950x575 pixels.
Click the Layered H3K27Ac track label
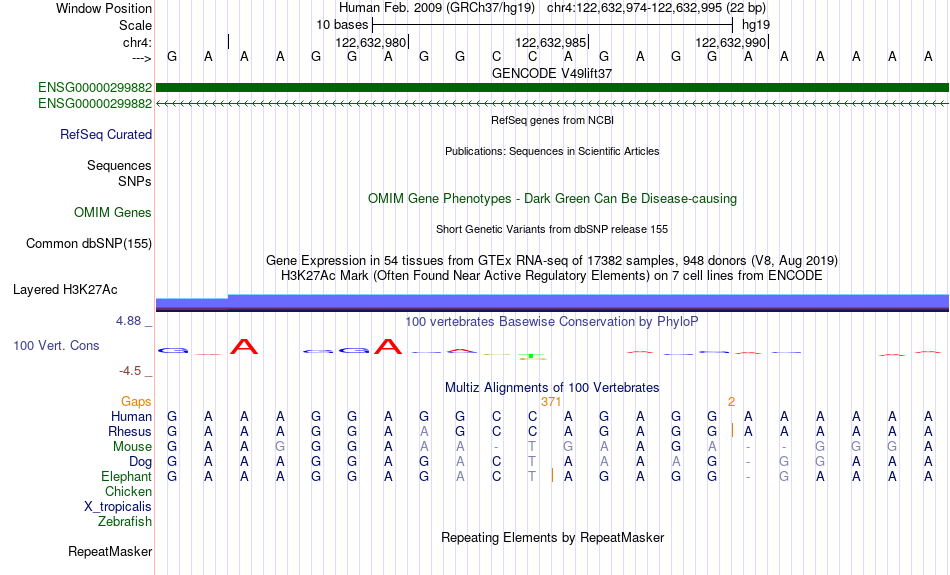(65, 290)
